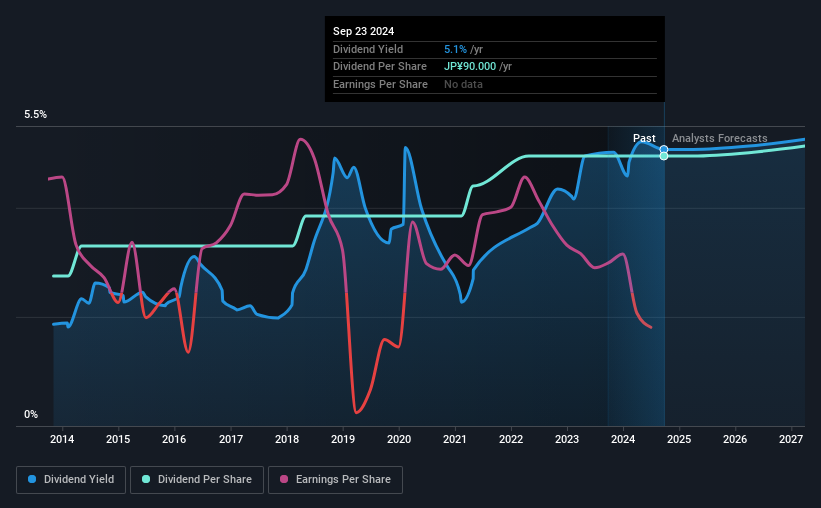Click the 2026 x-axis label

pyautogui.click(x=735, y=439)
